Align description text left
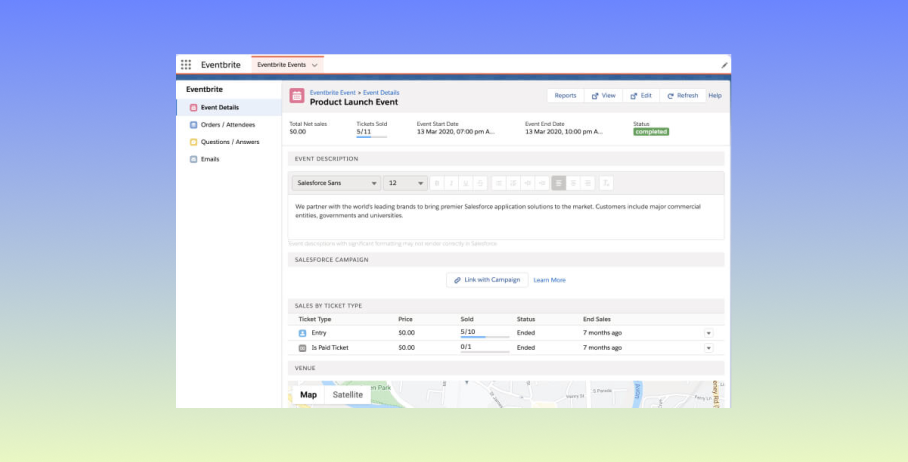The height and width of the screenshot is (462, 908). 559,183
